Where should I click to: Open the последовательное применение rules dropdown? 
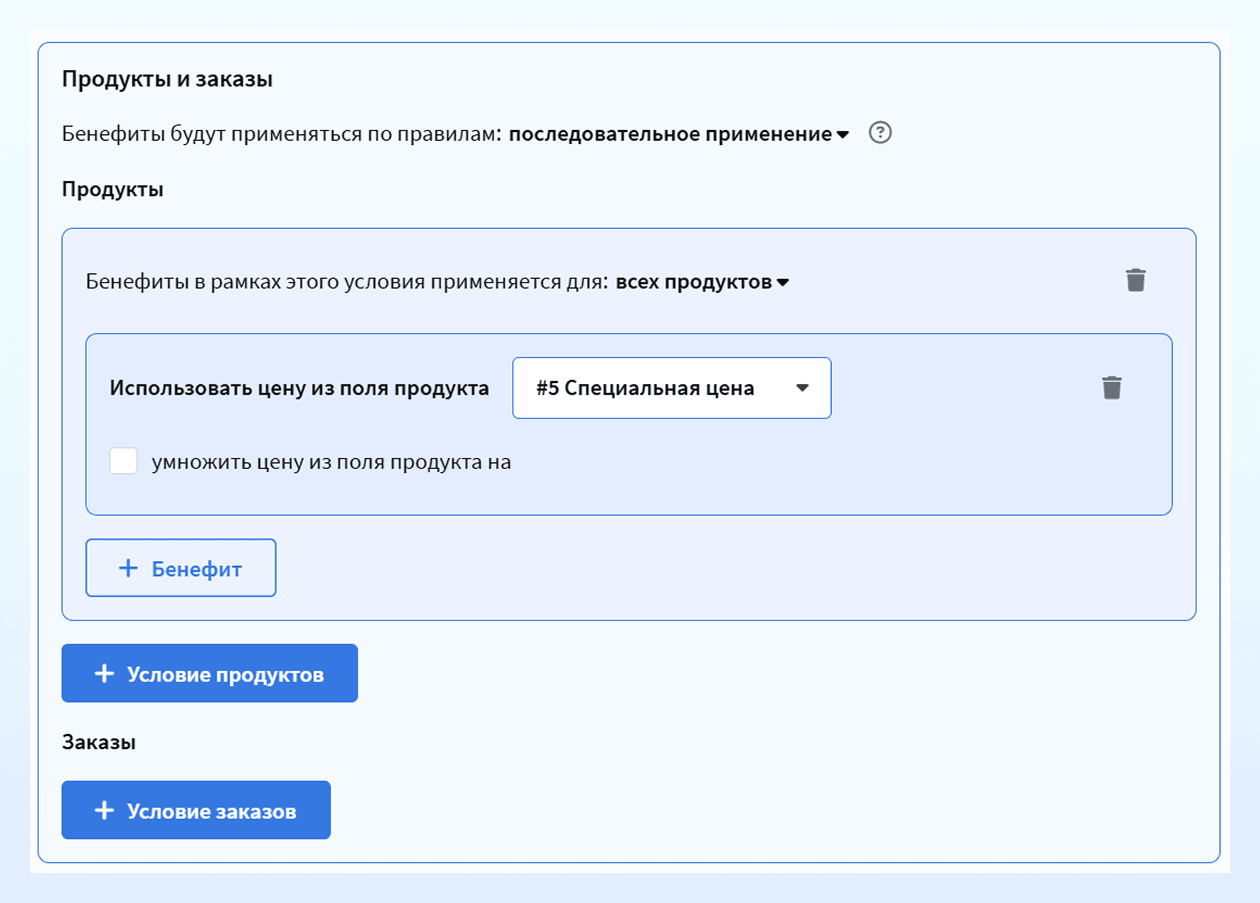[679, 134]
